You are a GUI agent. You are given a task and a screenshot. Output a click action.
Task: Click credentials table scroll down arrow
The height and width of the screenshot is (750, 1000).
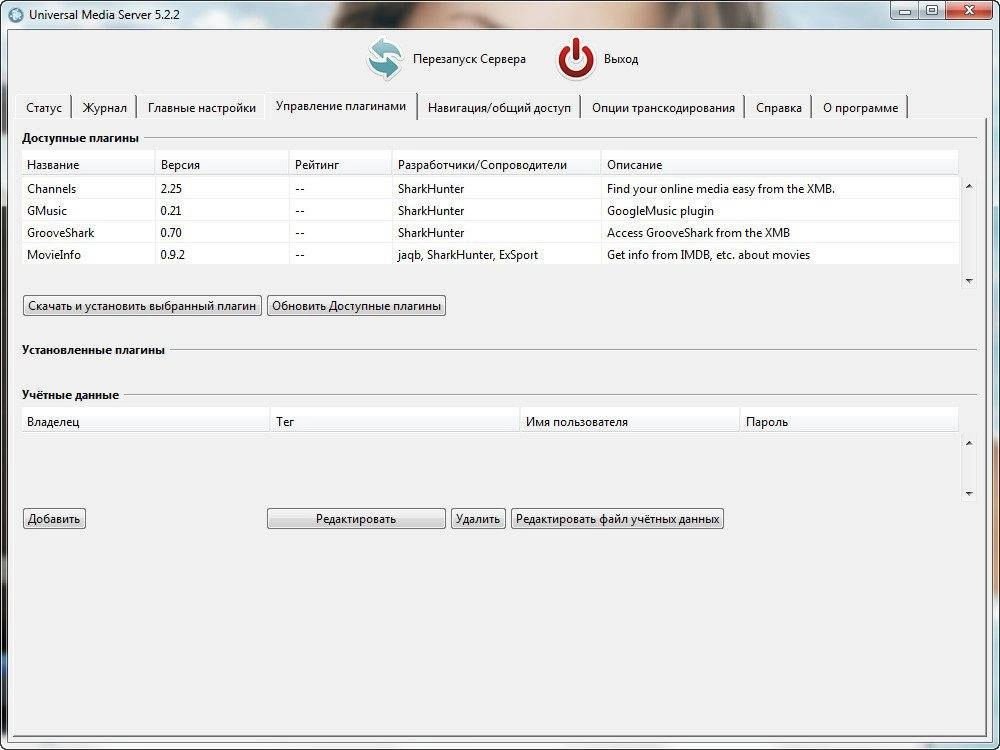(x=969, y=494)
